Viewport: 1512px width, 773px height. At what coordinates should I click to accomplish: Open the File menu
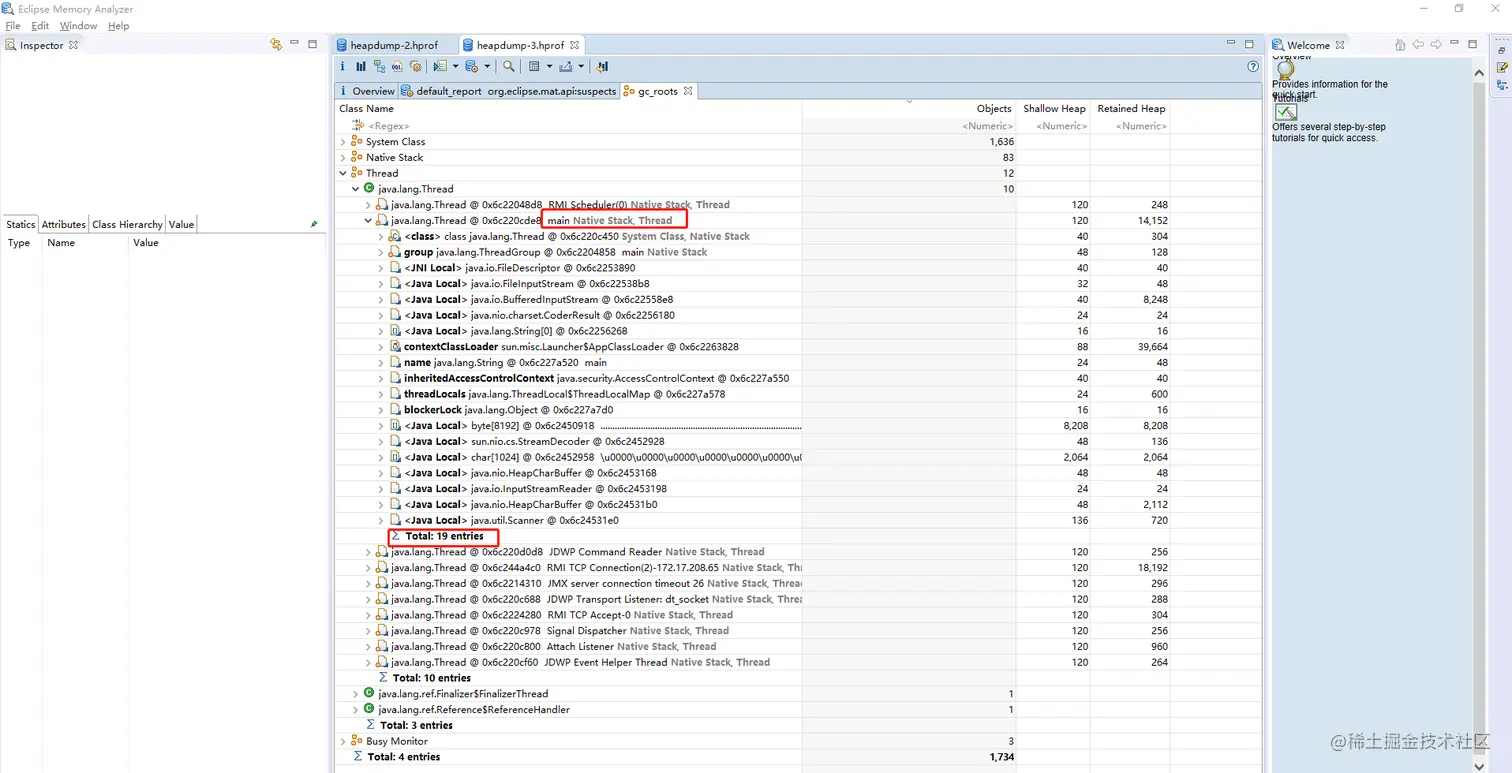click(13, 26)
